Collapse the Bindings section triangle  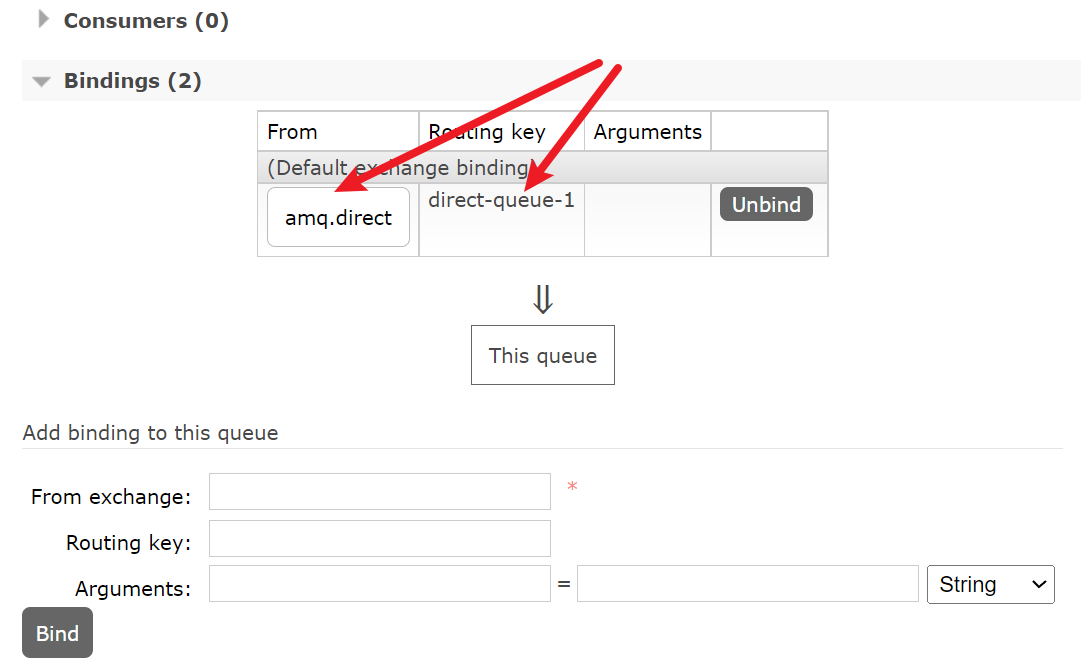point(41,82)
